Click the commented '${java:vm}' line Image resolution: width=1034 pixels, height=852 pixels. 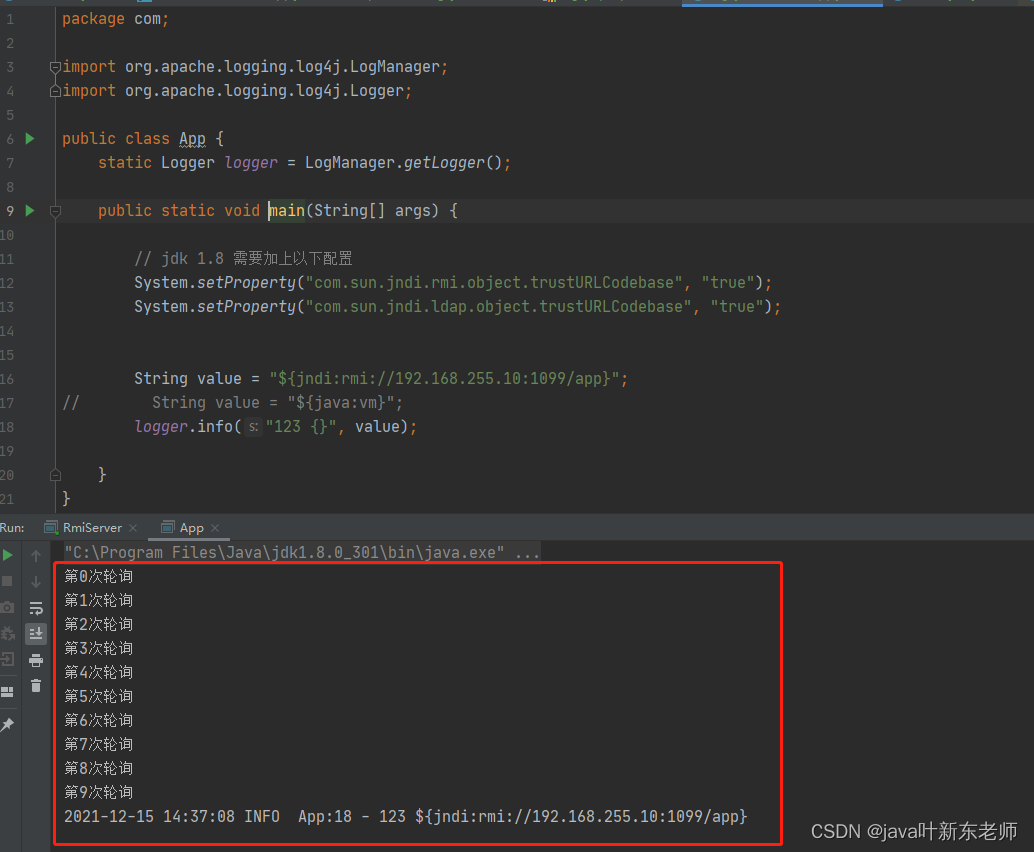tap(233, 403)
